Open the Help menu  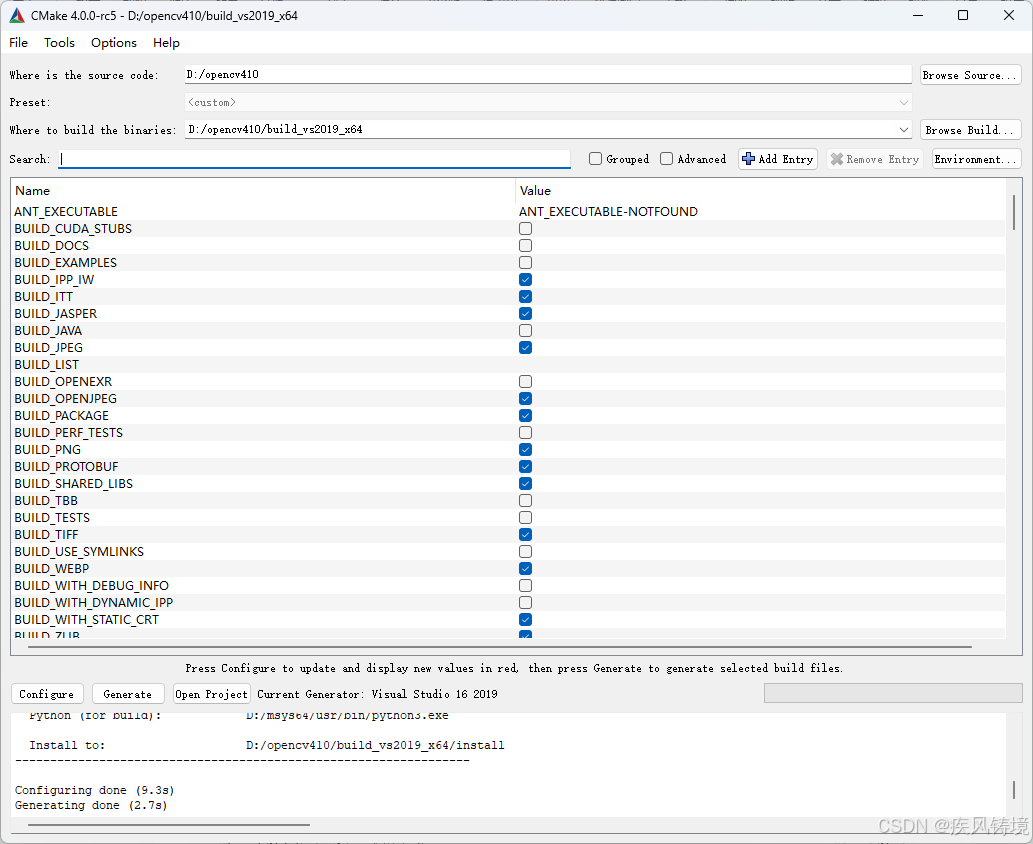tap(166, 43)
